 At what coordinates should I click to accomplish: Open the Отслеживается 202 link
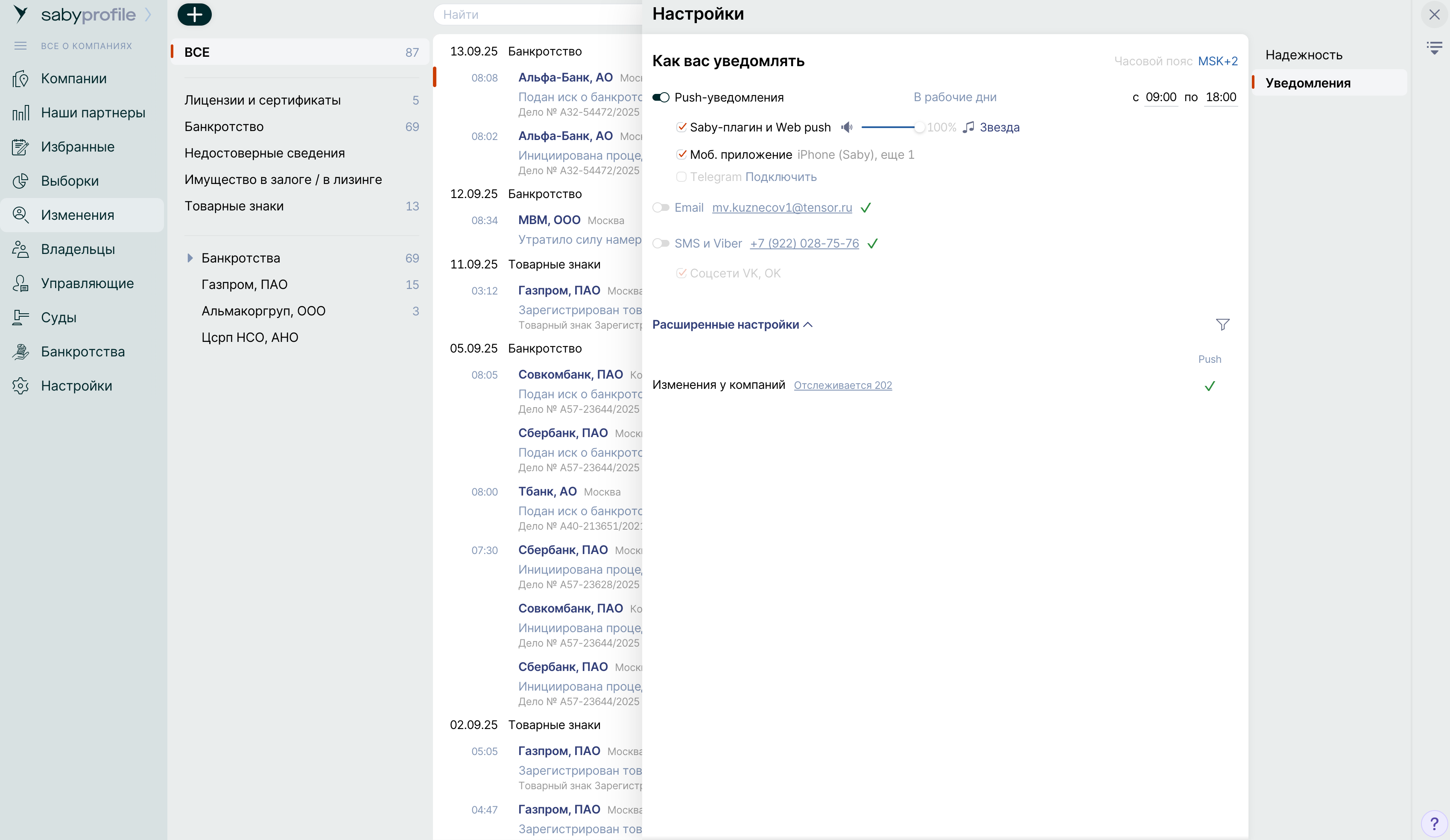[x=842, y=385]
